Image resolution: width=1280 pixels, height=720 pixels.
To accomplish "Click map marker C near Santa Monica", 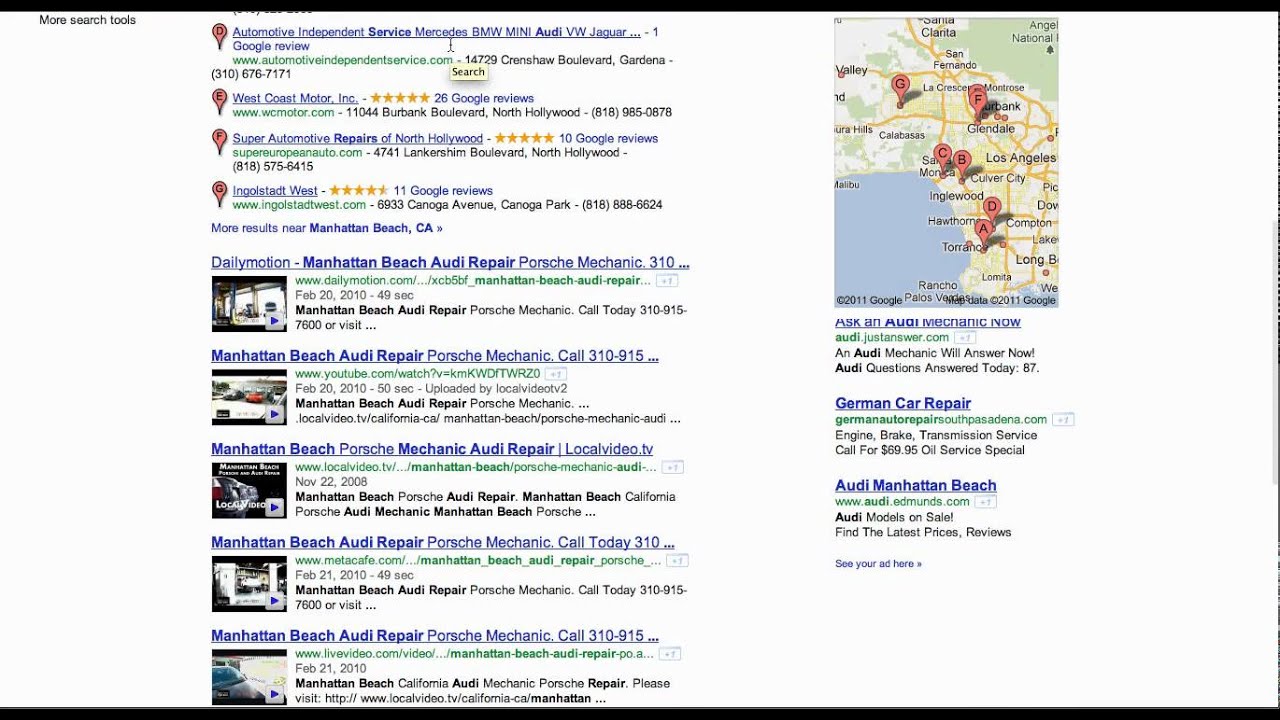I will click(942, 157).
